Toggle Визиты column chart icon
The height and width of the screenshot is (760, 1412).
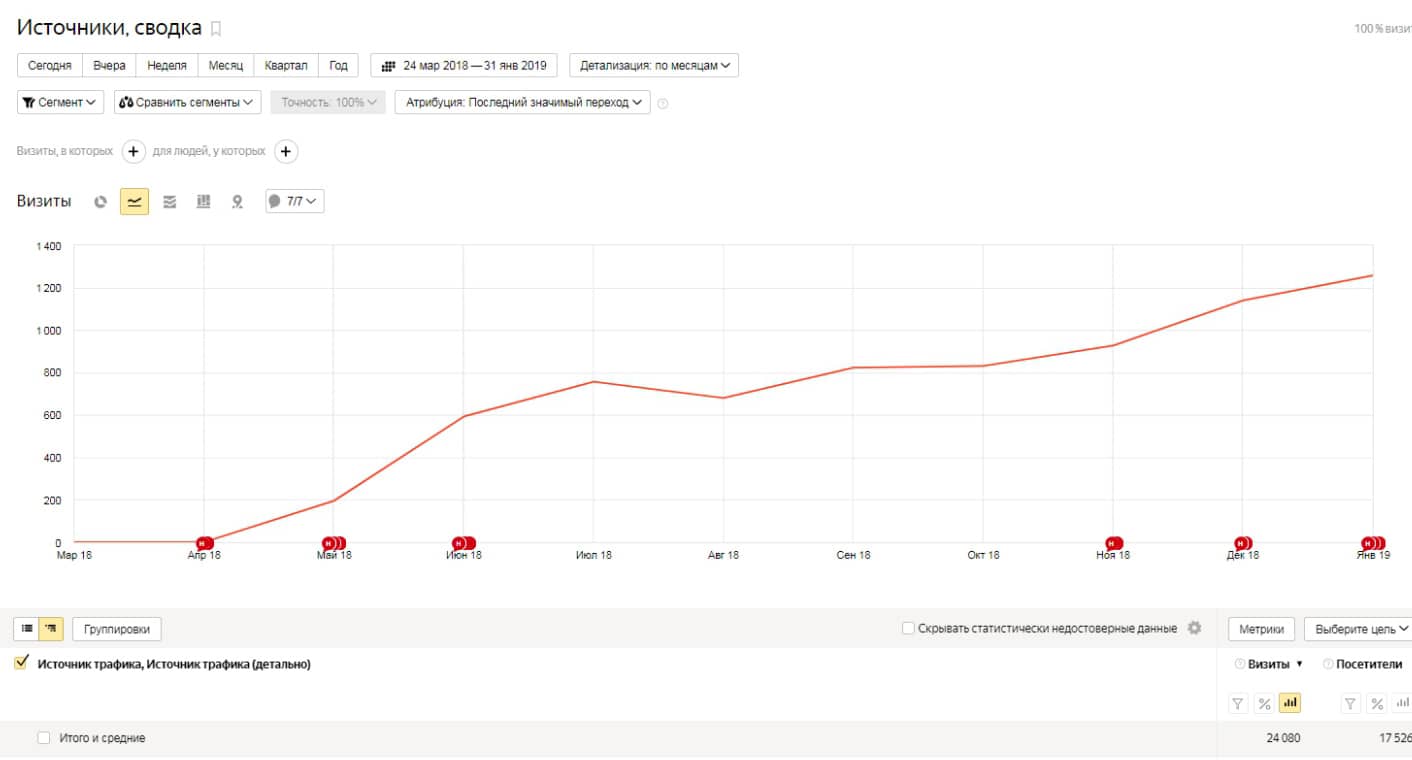1290,704
